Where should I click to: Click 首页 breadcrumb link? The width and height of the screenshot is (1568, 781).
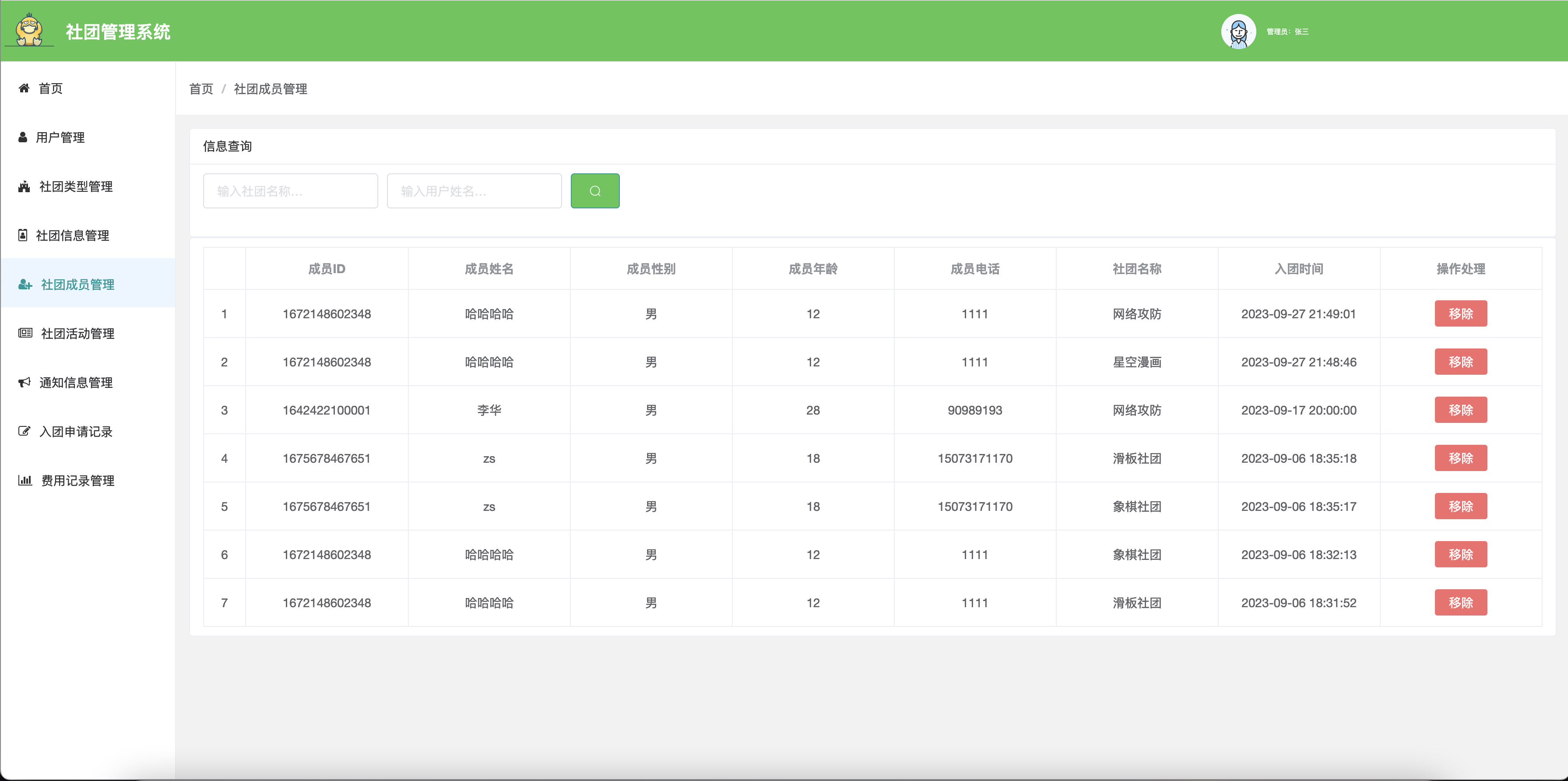click(201, 89)
